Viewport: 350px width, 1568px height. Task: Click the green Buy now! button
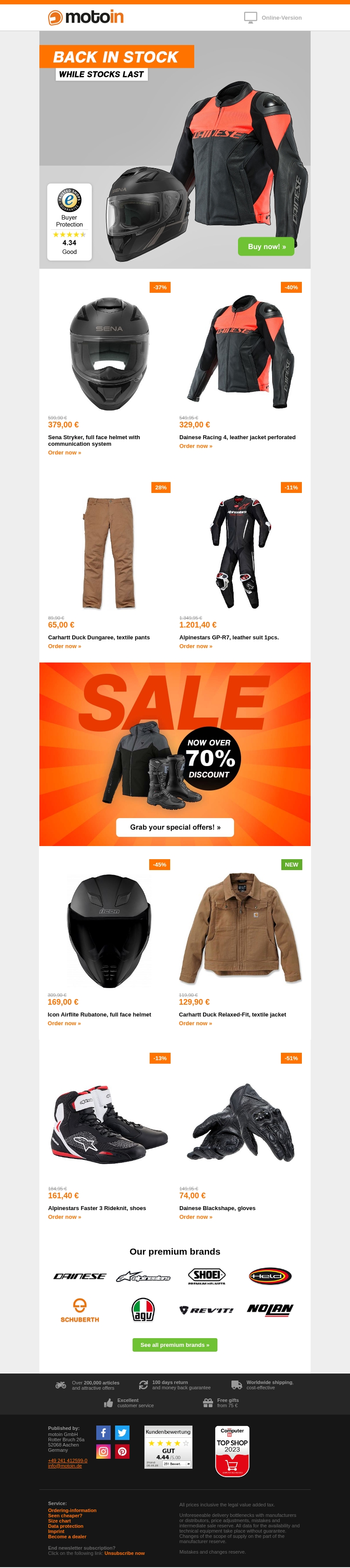click(266, 246)
